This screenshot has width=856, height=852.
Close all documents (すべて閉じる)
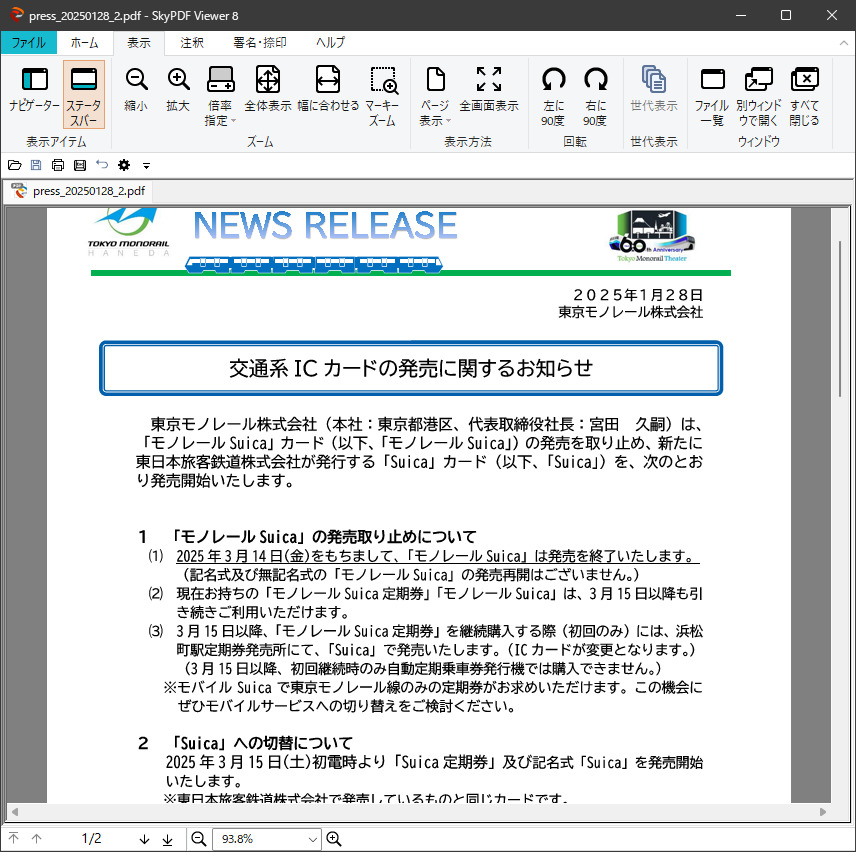click(x=804, y=96)
